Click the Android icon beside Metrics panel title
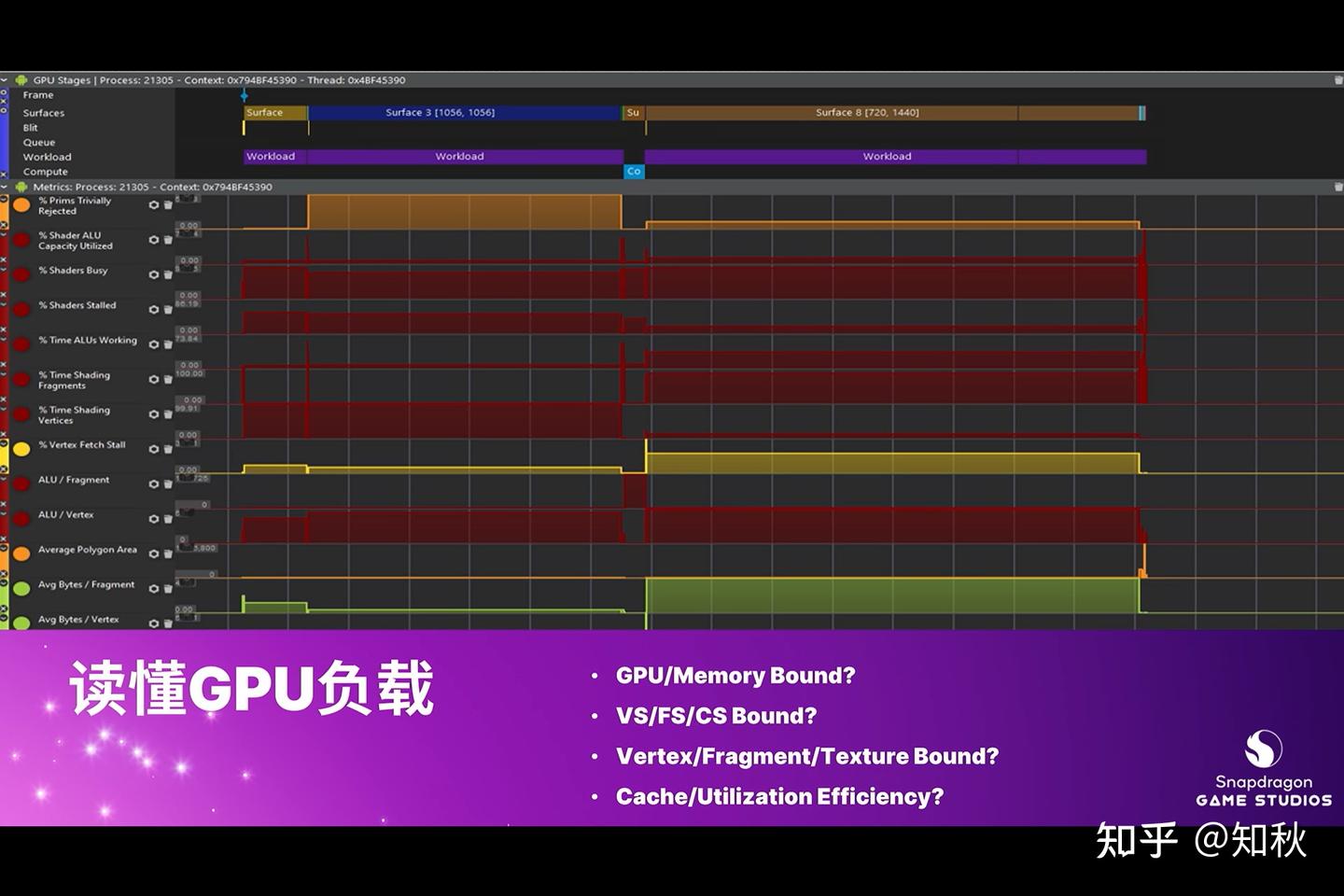This screenshot has height=896, width=1344. [21, 187]
